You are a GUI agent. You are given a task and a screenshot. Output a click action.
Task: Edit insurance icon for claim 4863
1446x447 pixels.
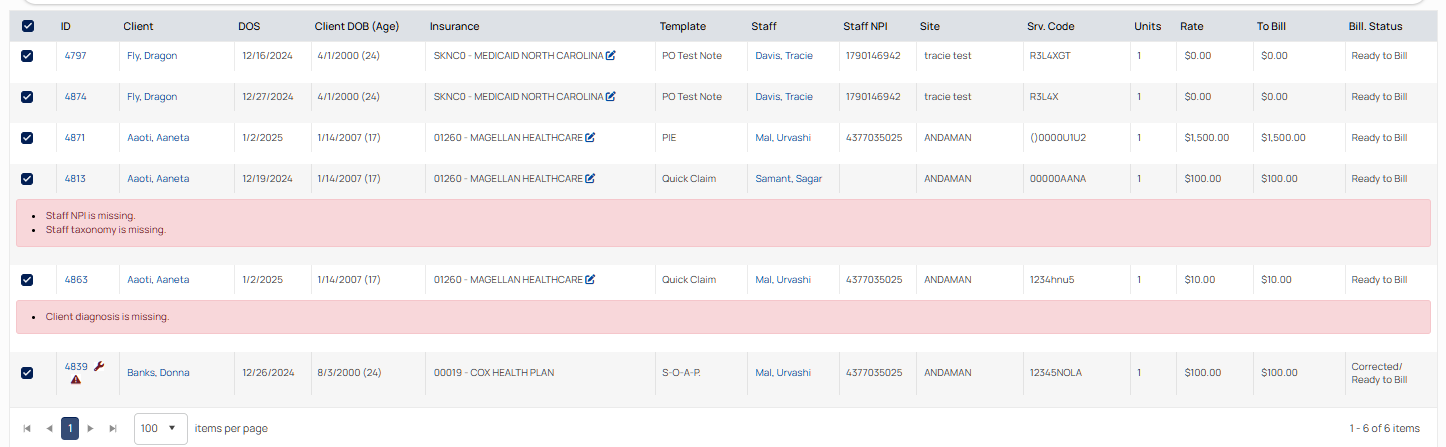click(x=590, y=280)
